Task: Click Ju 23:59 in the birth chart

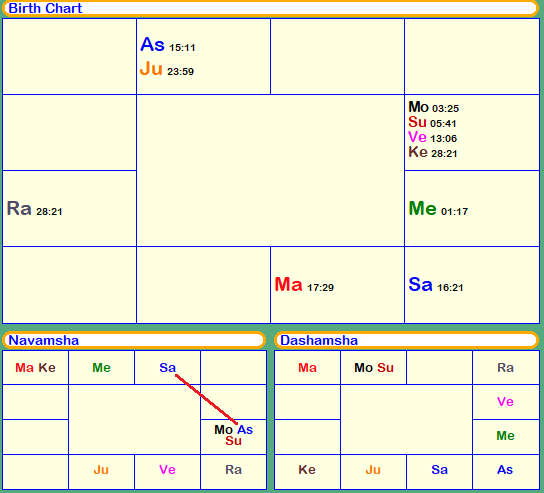Action: click(x=167, y=68)
